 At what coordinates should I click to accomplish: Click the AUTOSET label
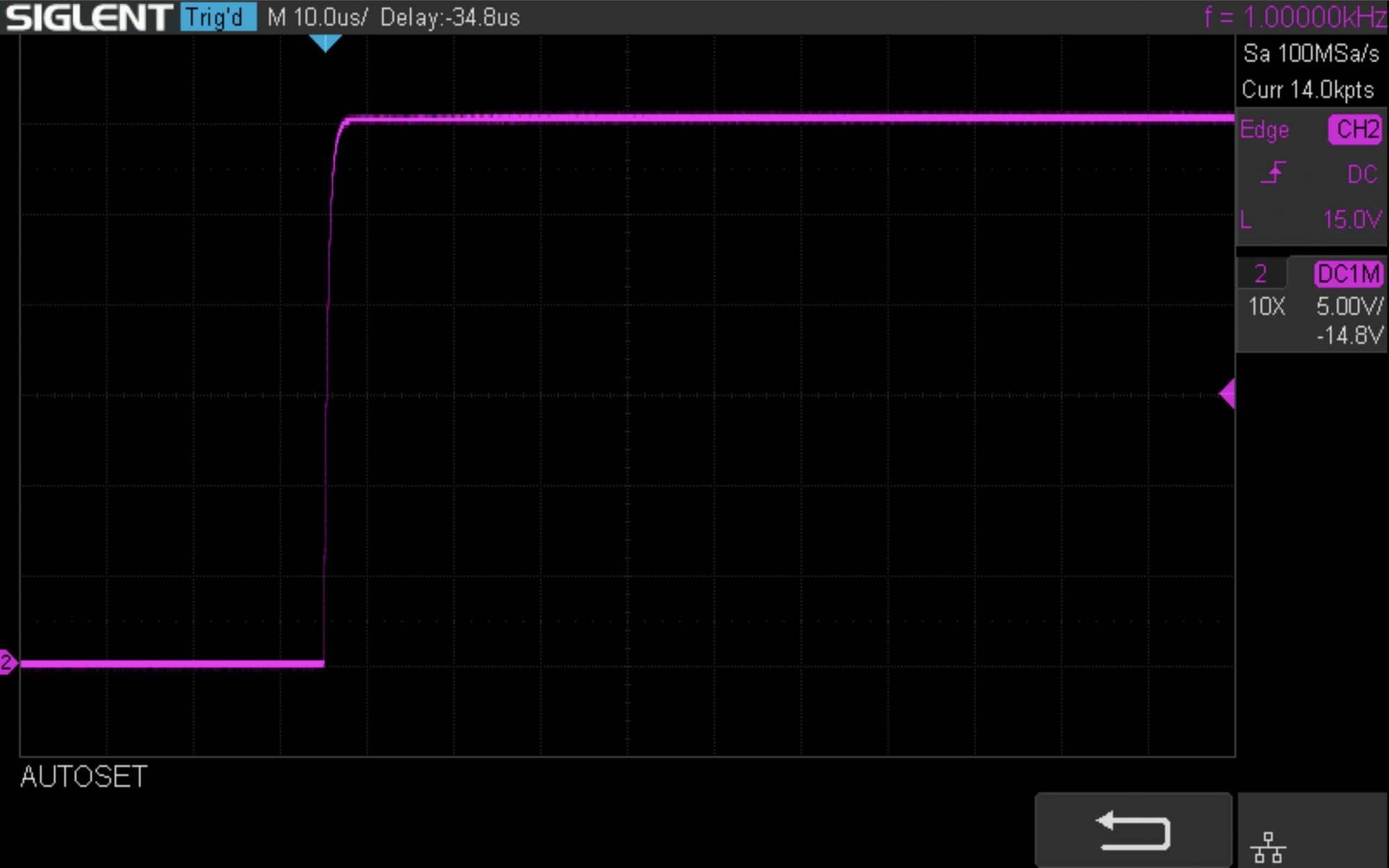click(84, 776)
